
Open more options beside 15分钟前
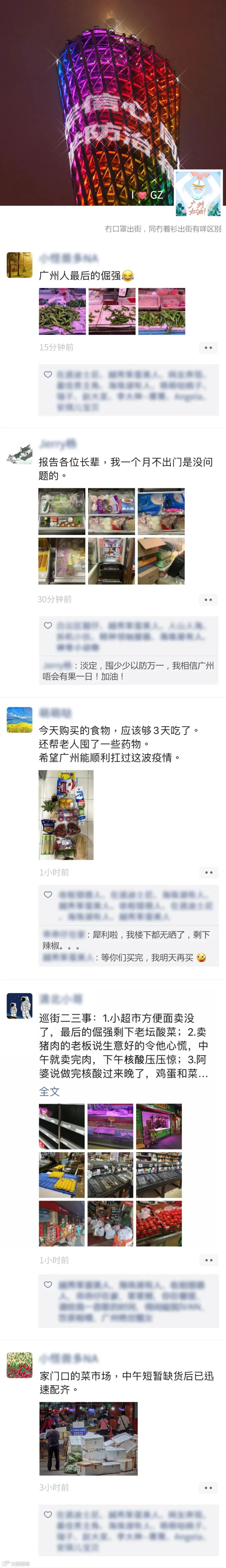208,348
